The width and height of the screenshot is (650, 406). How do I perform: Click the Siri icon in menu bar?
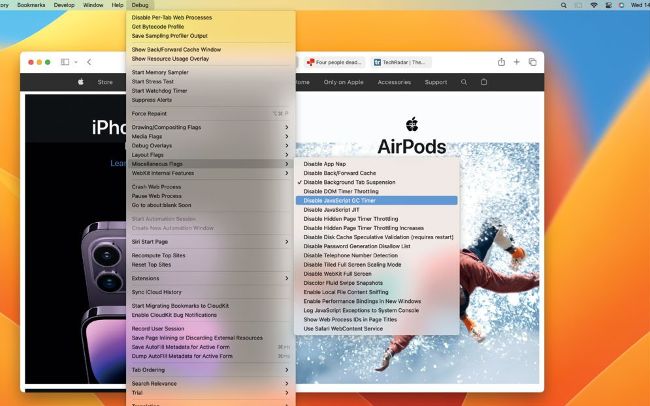tap(621, 5)
